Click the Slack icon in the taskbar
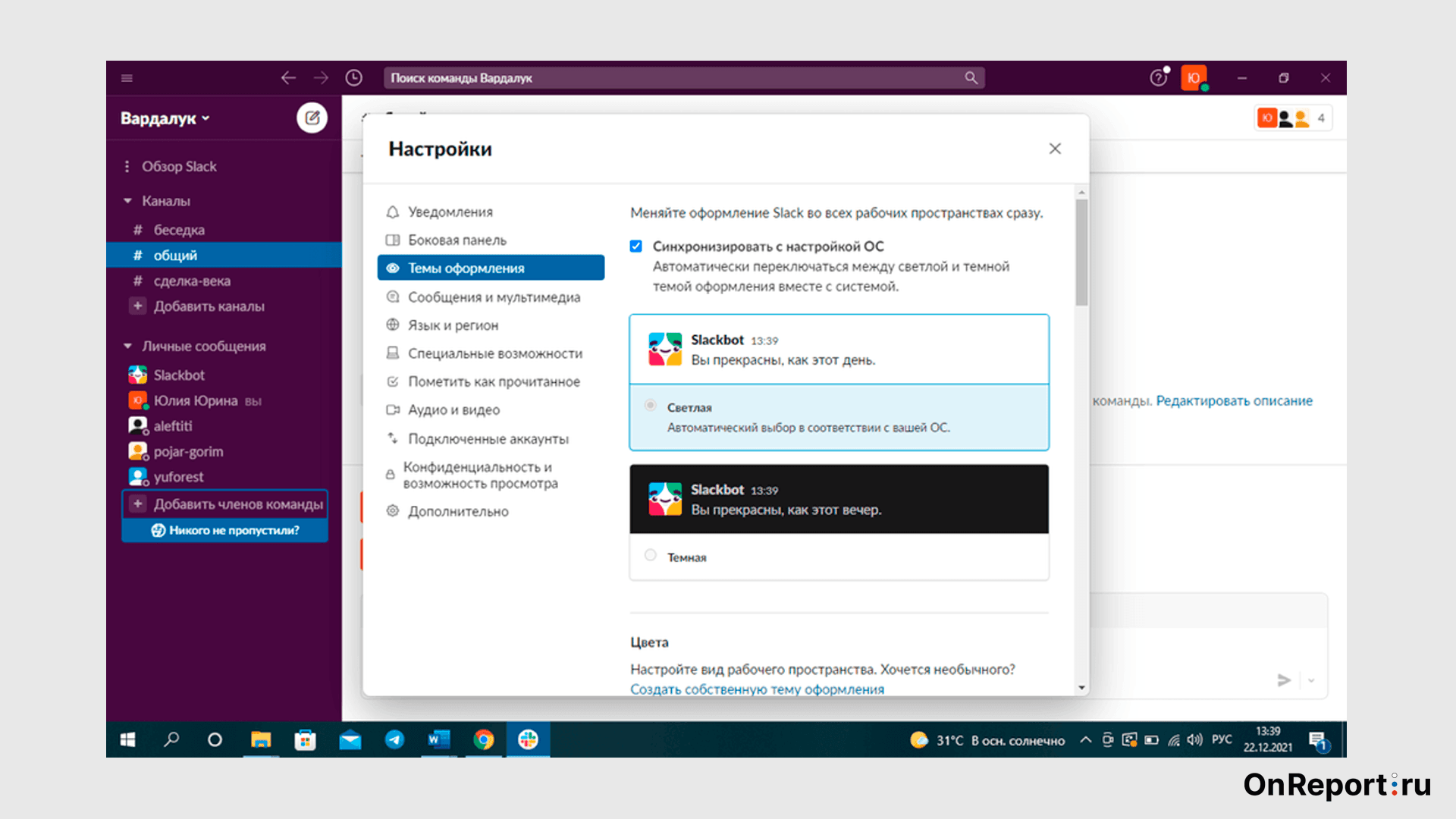 pos(528,739)
